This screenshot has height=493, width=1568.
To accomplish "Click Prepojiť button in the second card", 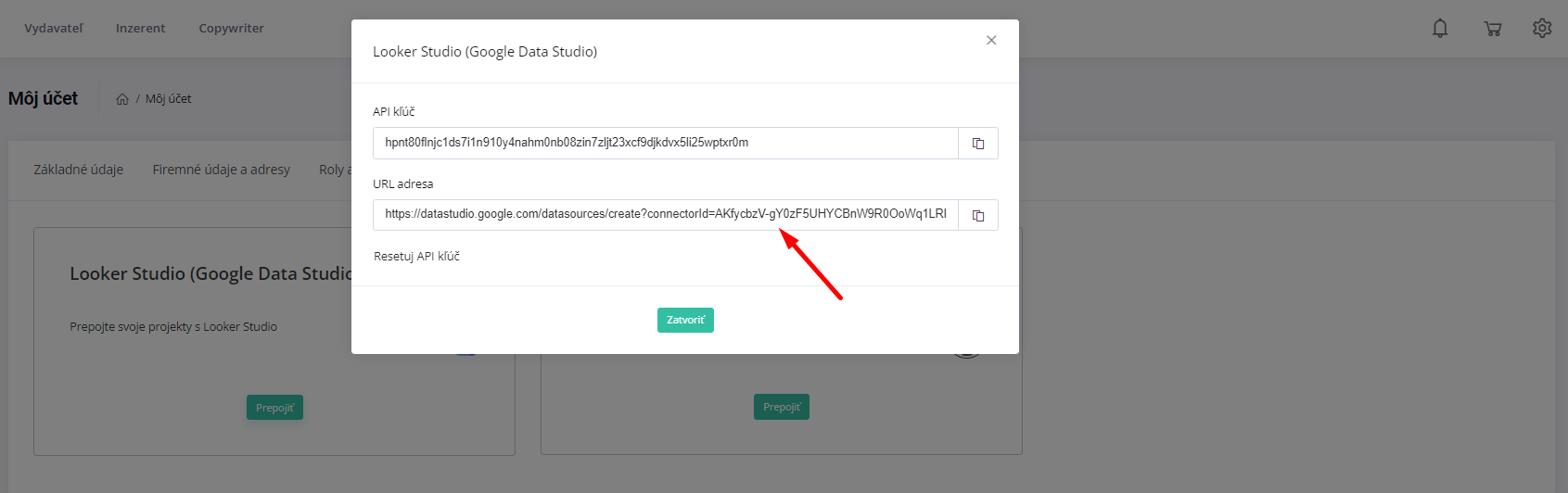I will (x=782, y=407).
